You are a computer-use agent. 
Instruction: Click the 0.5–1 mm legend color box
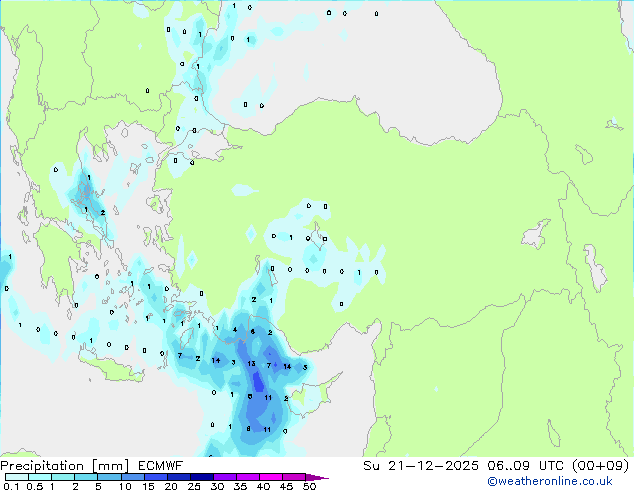point(40,477)
